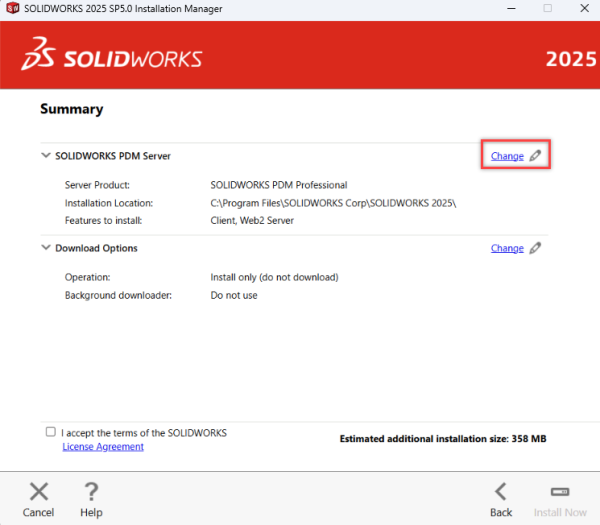This screenshot has height=525, width=600.
Task: Click the 'Installation Location:' label
Action: [109, 203]
